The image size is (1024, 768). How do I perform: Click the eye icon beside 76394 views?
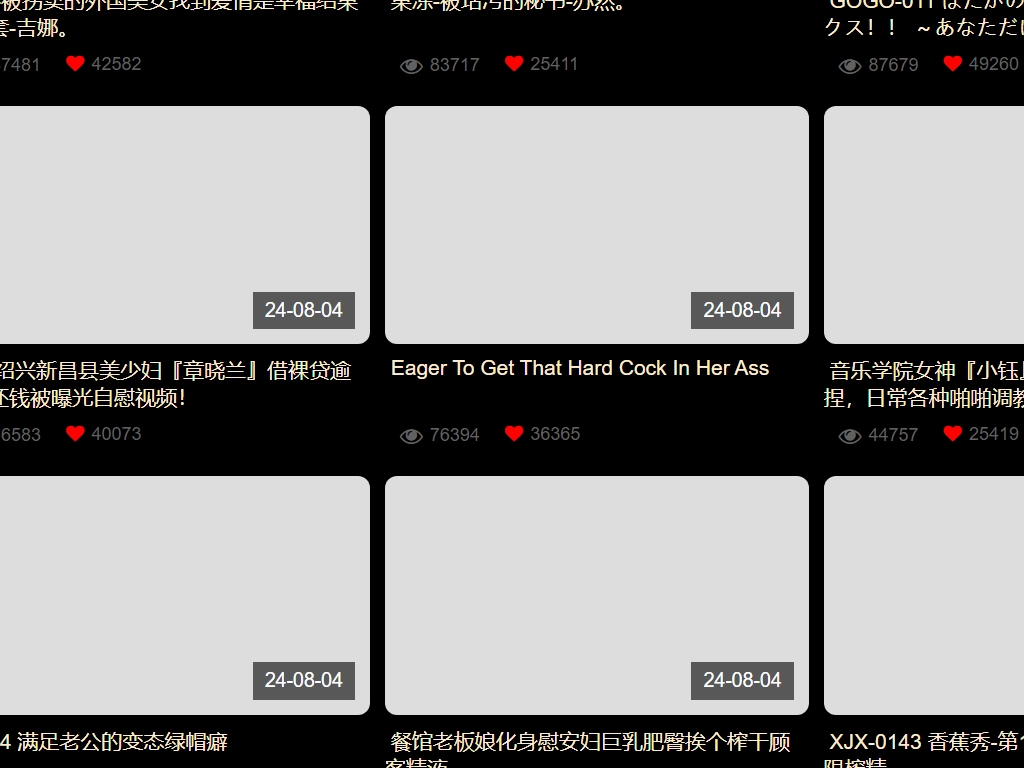[x=411, y=436]
